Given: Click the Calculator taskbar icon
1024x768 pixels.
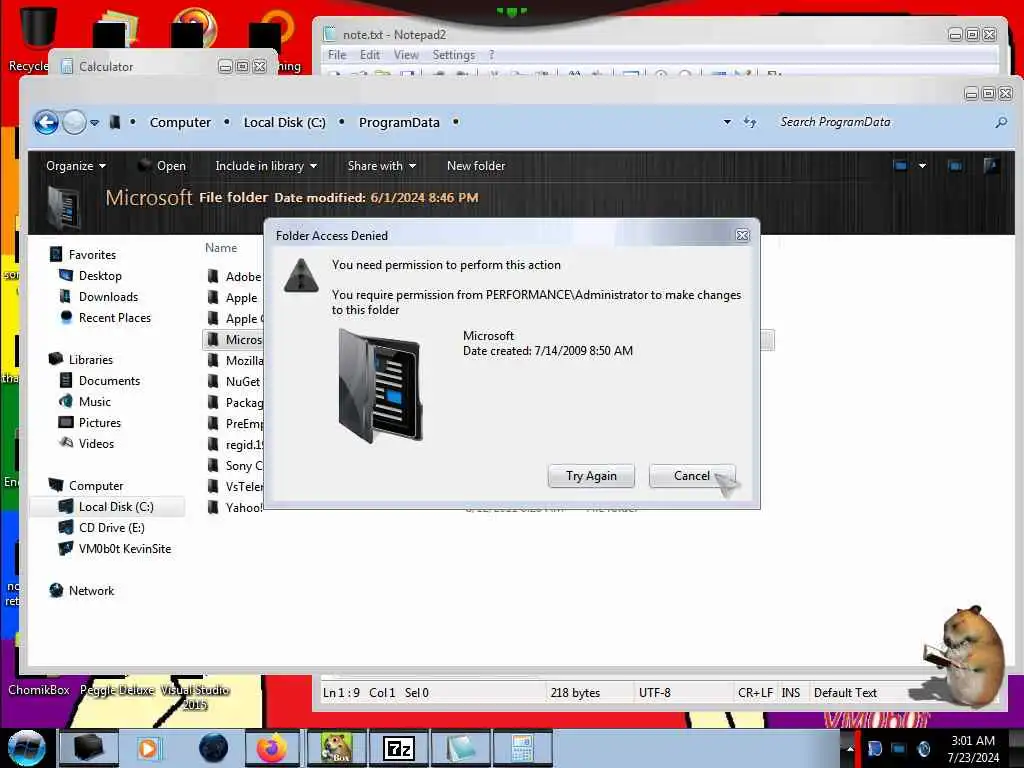Looking at the screenshot, I should (522, 748).
